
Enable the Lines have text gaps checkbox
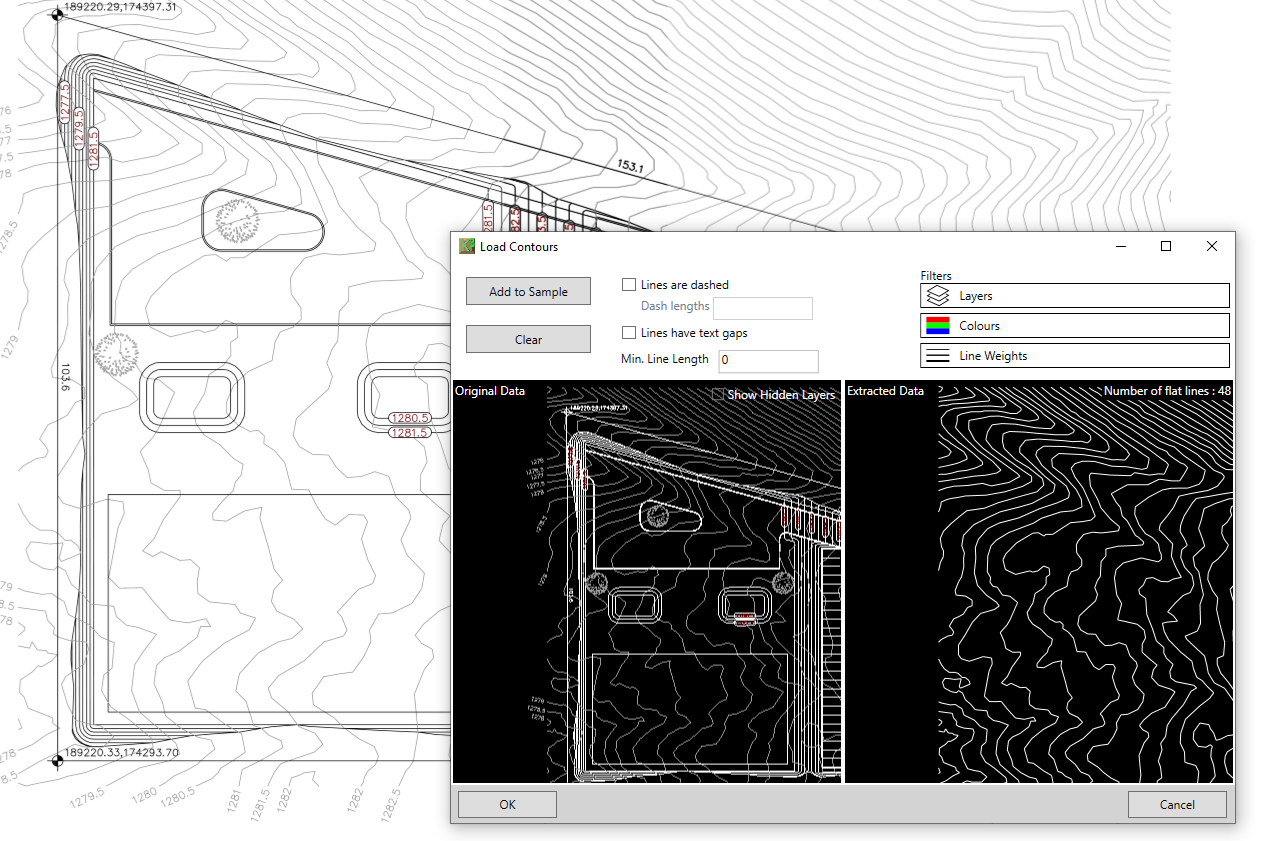coord(629,332)
